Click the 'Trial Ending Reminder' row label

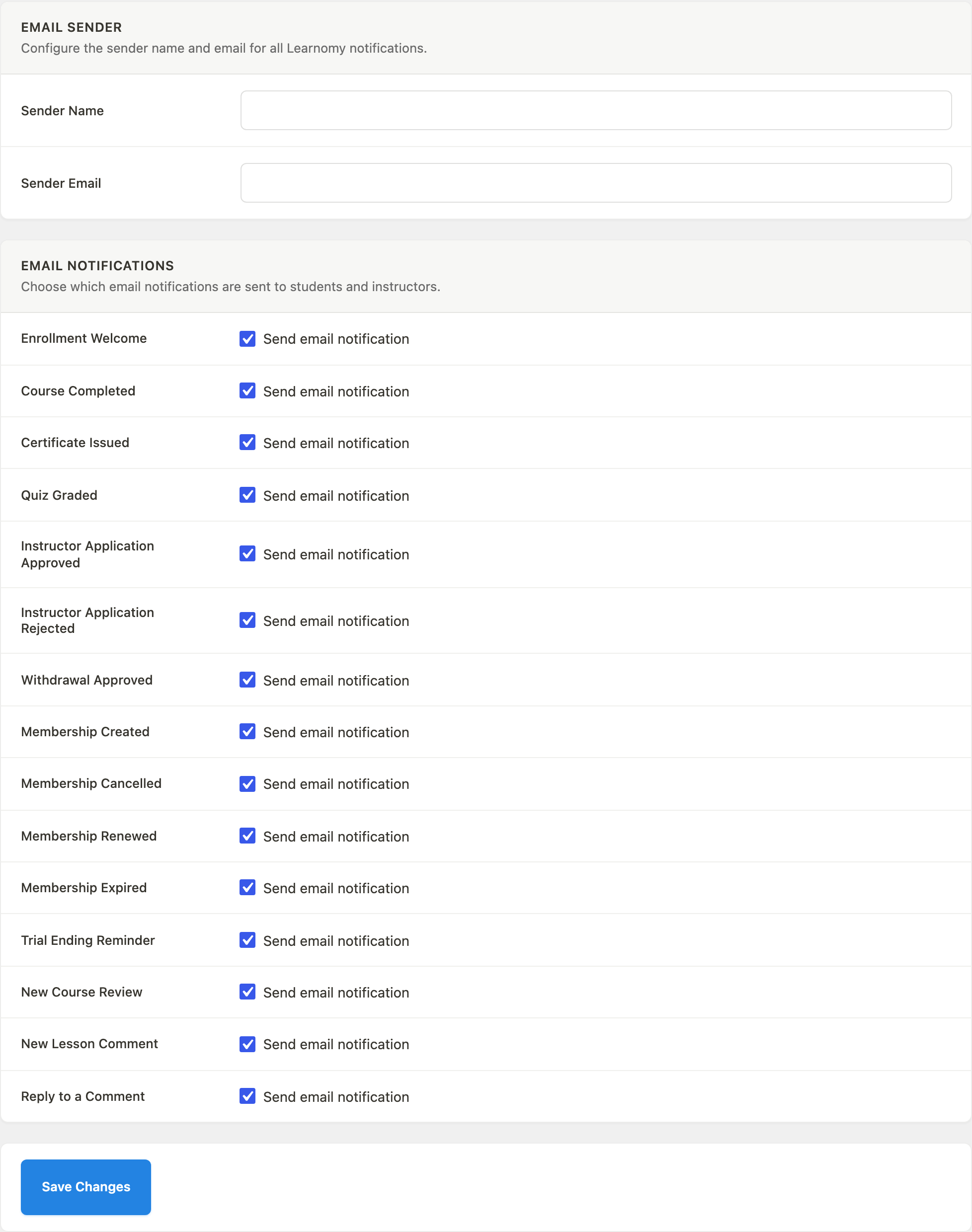pyautogui.click(x=87, y=940)
